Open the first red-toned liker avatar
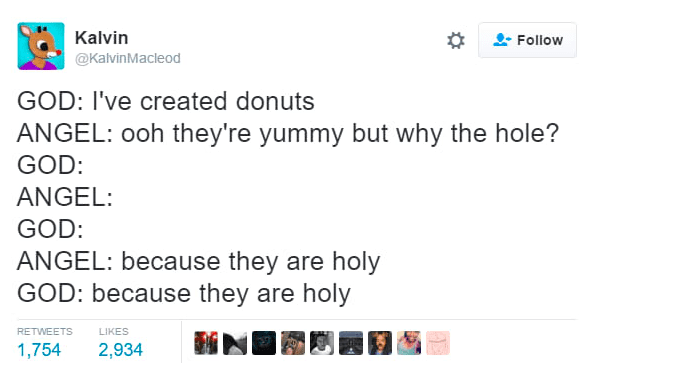 click(206, 343)
